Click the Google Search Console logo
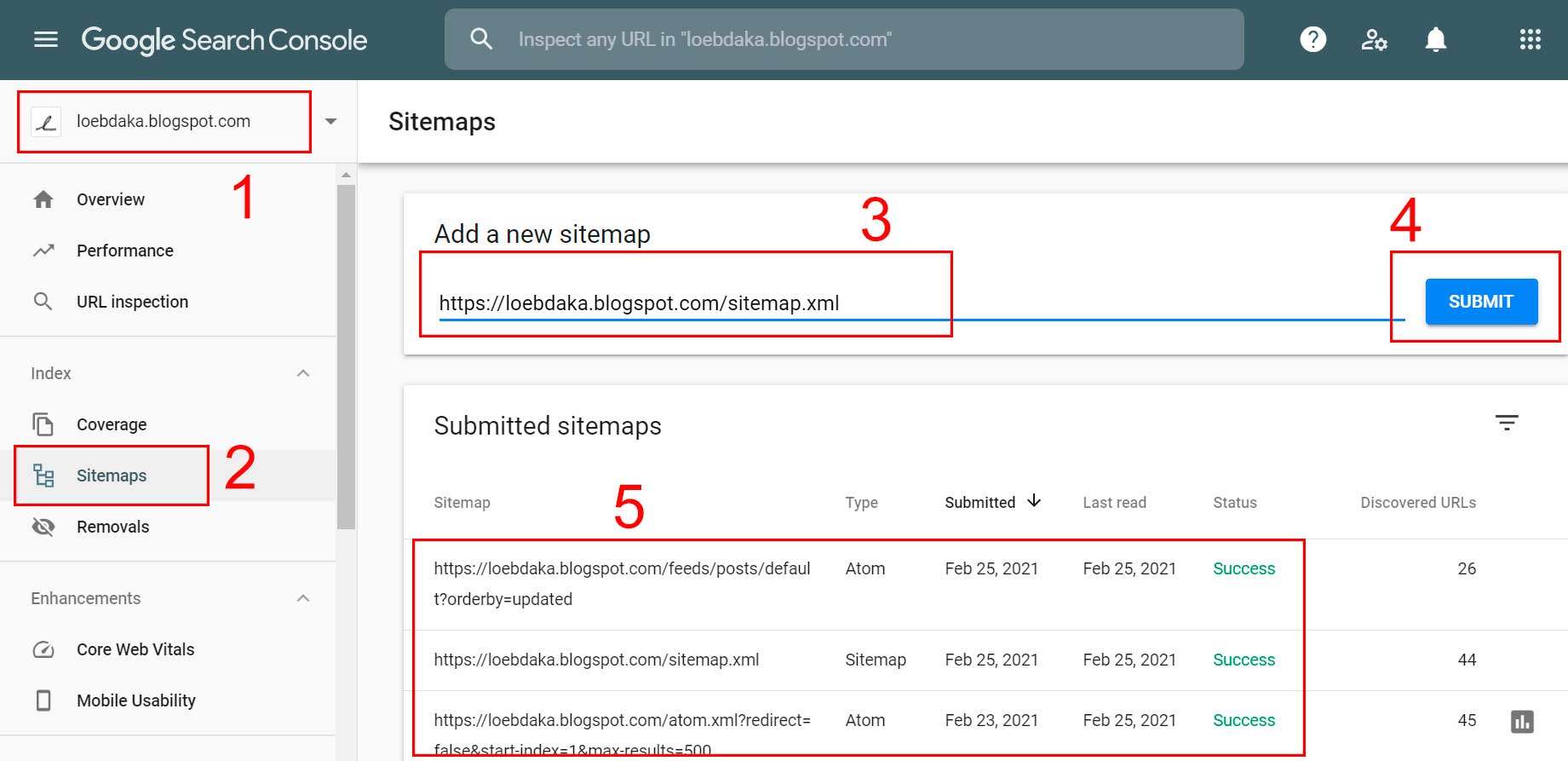 tap(224, 40)
